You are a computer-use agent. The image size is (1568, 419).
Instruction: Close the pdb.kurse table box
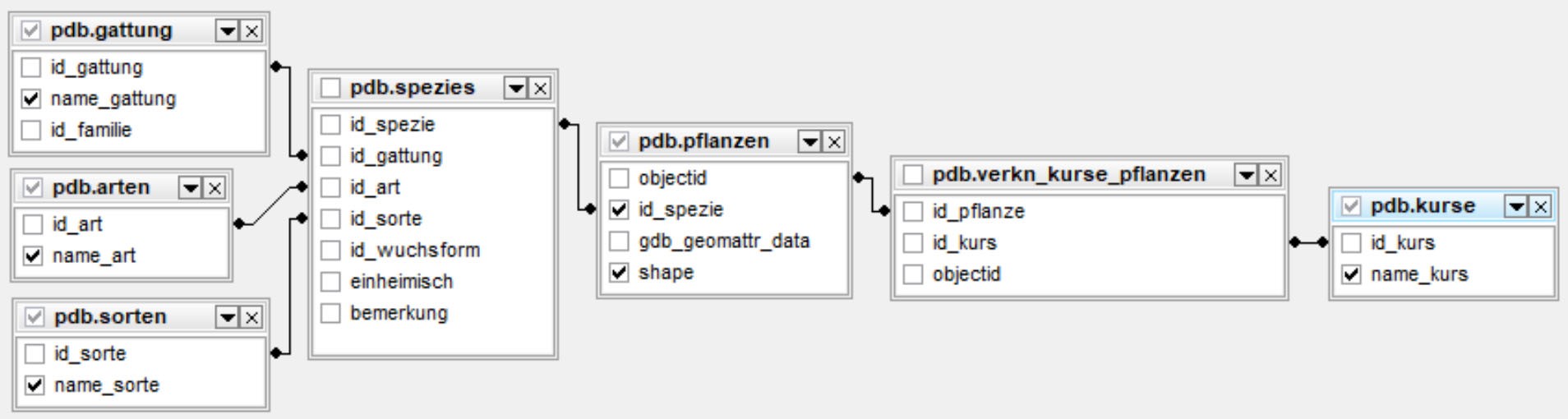(1541, 206)
